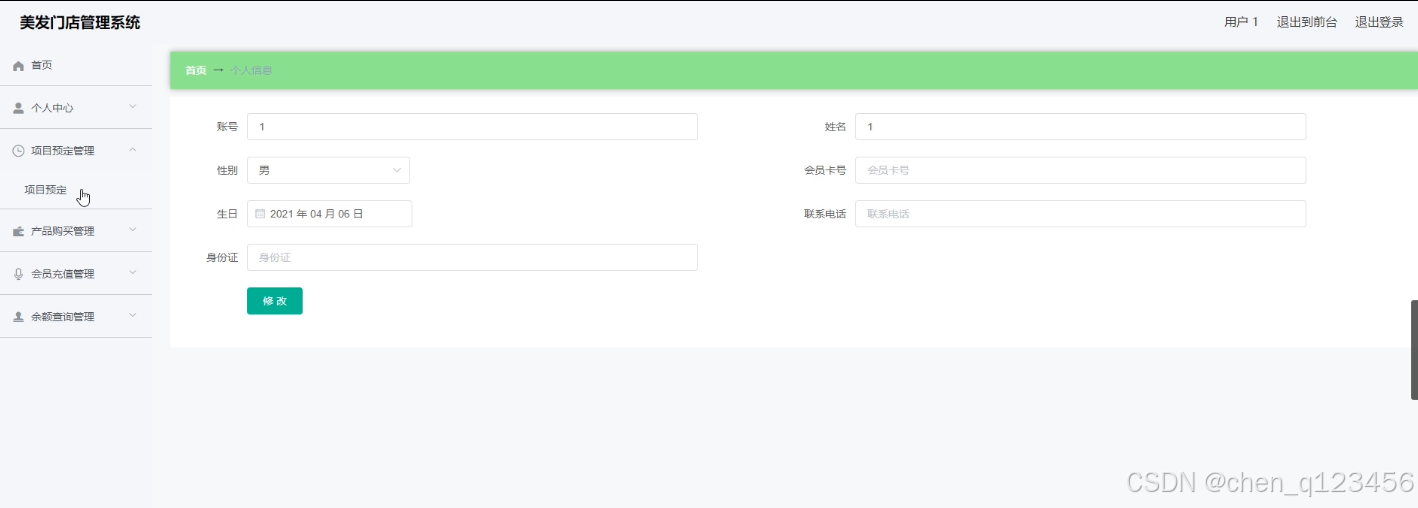Focus the 联系电话 input field
Image resolution: width=1418 pixels, height=508 pixels.
(x=1080, y=214)
